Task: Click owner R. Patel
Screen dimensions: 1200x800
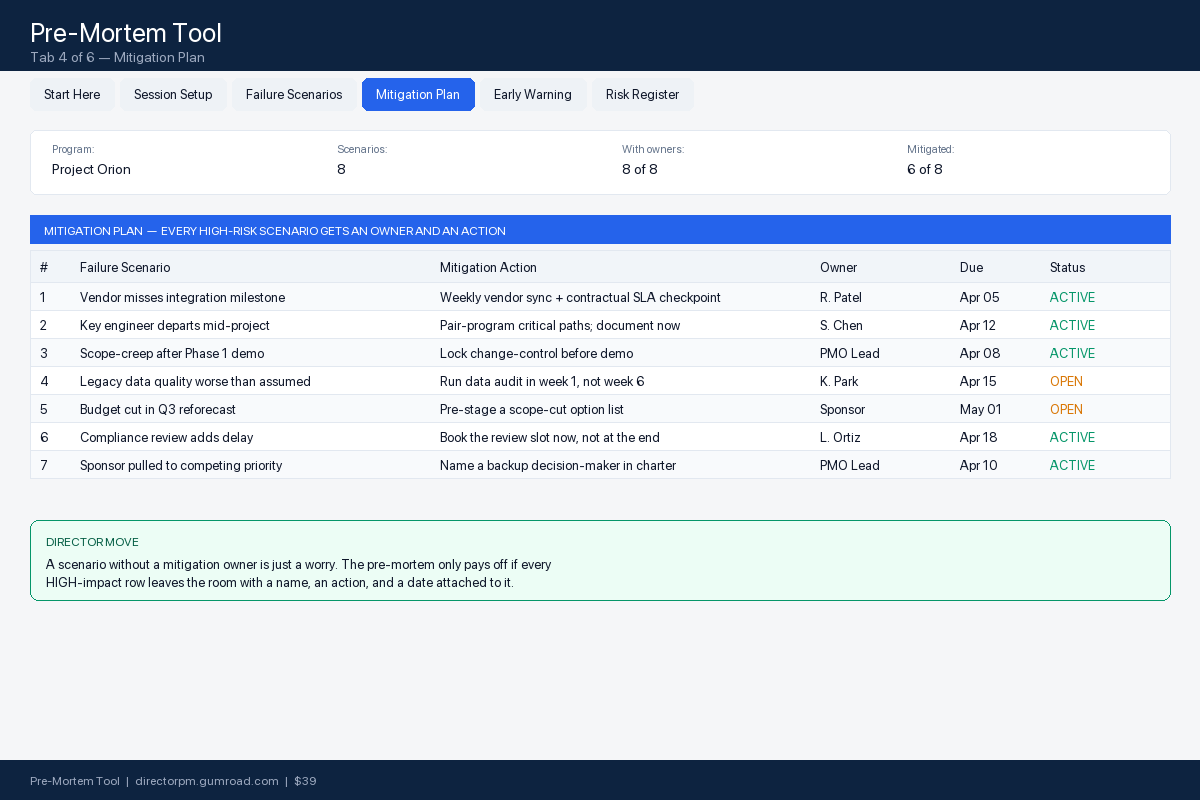Action: (841, 298)
